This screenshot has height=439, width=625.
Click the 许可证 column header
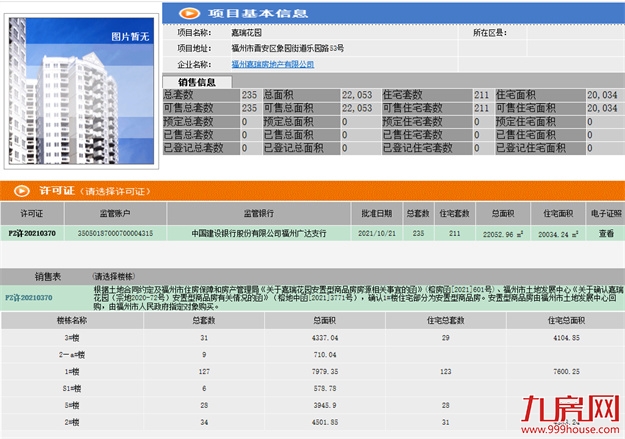[x=32, y=214]
